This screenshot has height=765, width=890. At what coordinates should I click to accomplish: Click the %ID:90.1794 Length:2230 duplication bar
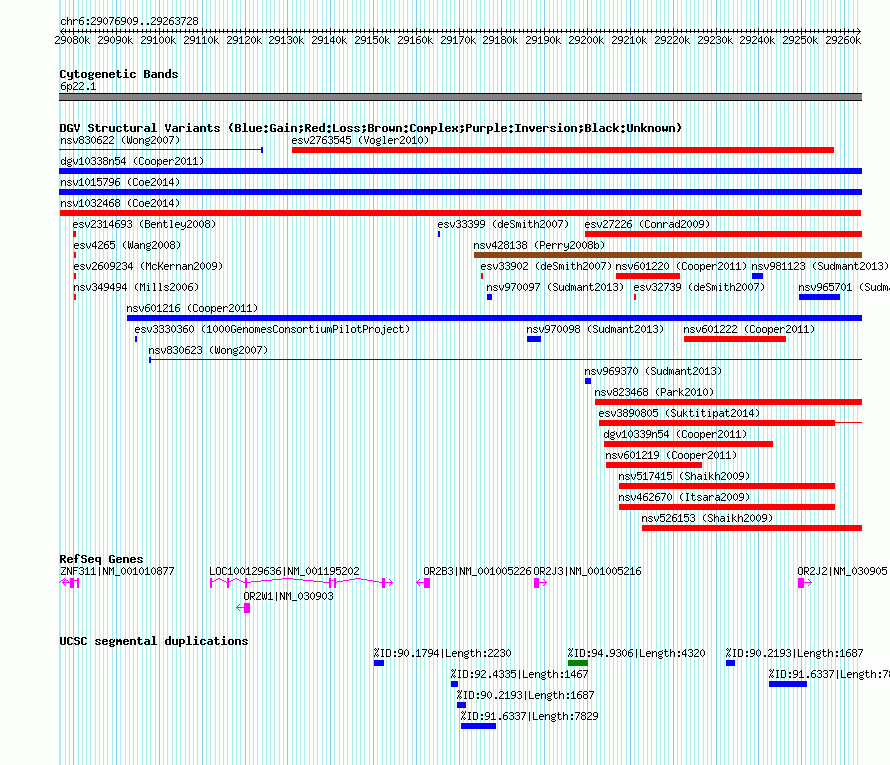379,663
